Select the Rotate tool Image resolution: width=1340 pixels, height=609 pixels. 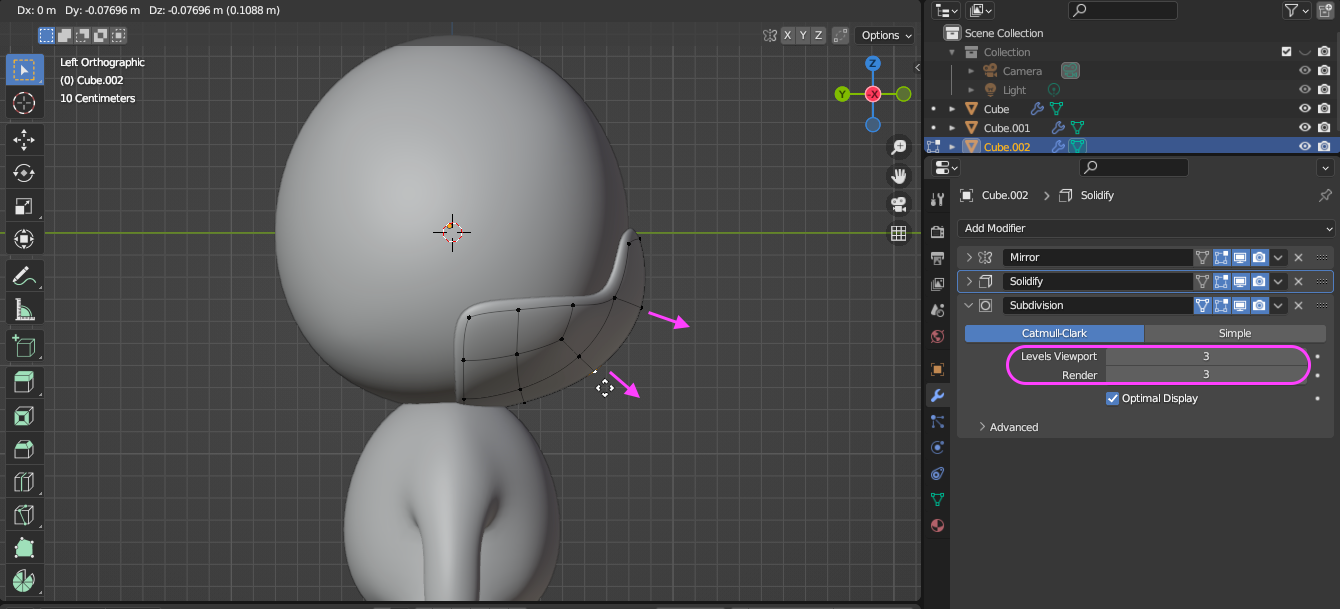coord(24,173)
